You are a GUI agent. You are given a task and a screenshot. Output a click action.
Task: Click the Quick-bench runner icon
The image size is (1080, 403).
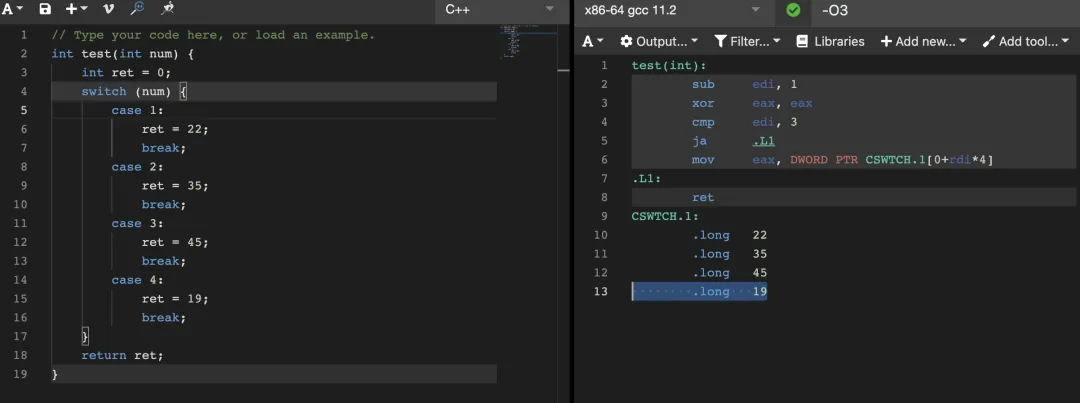[x=167, y=9]
